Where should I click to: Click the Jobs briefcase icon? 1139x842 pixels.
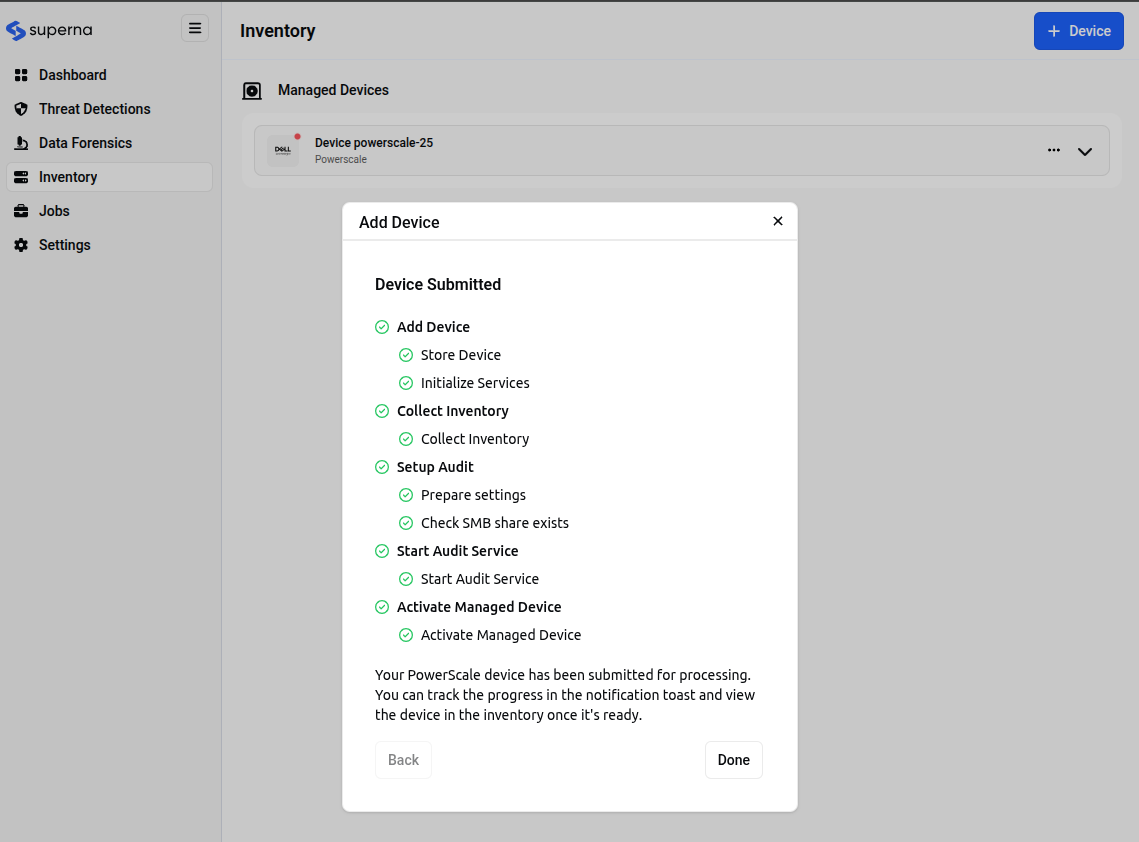[x=21, y=211]
